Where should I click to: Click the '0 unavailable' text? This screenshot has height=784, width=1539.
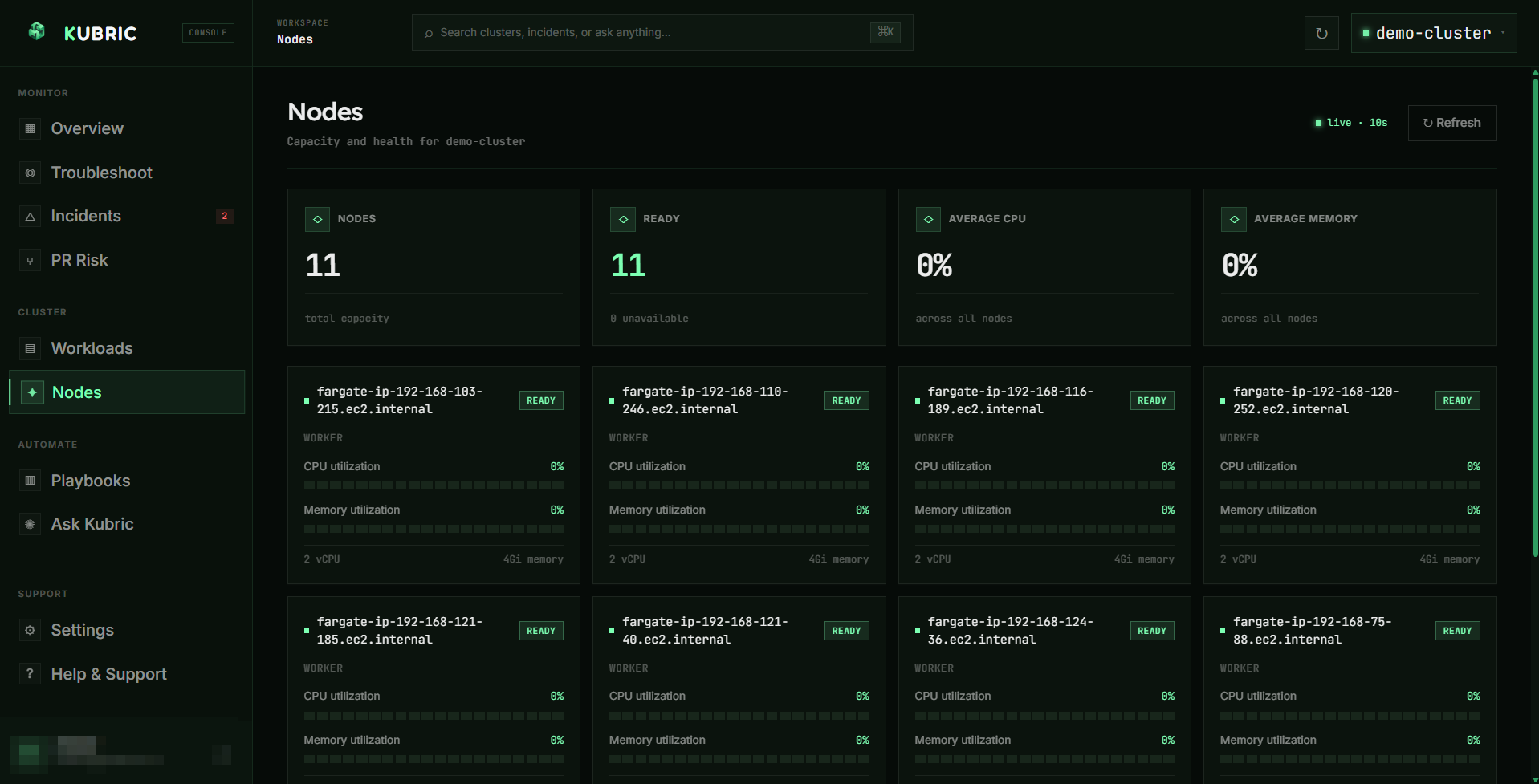click(649, 319)
